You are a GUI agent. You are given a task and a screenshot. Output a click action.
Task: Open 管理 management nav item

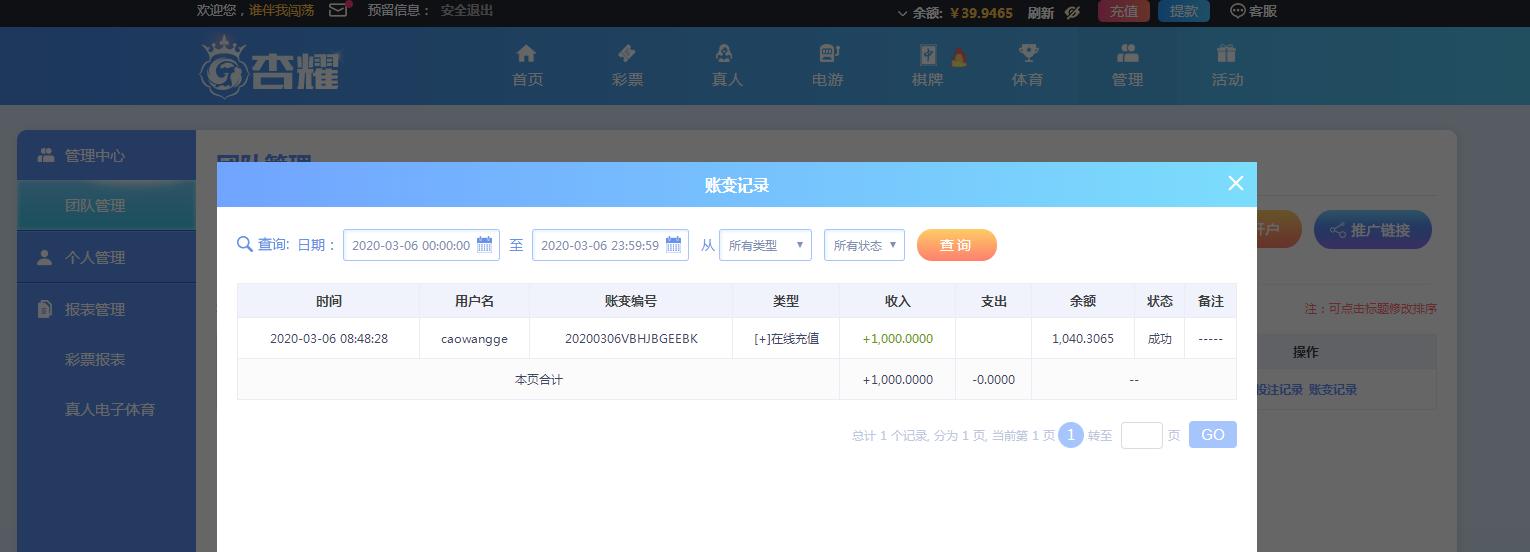coord(1127,66)
